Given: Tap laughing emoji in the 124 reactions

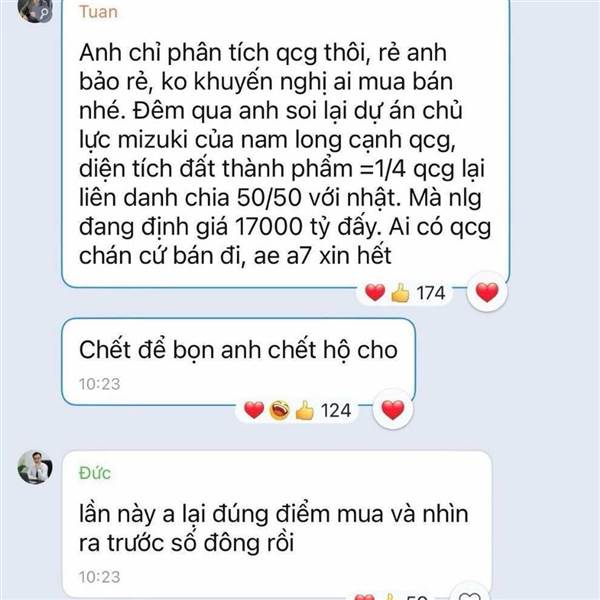Looking at the screenshot, I should pos(279,410).
